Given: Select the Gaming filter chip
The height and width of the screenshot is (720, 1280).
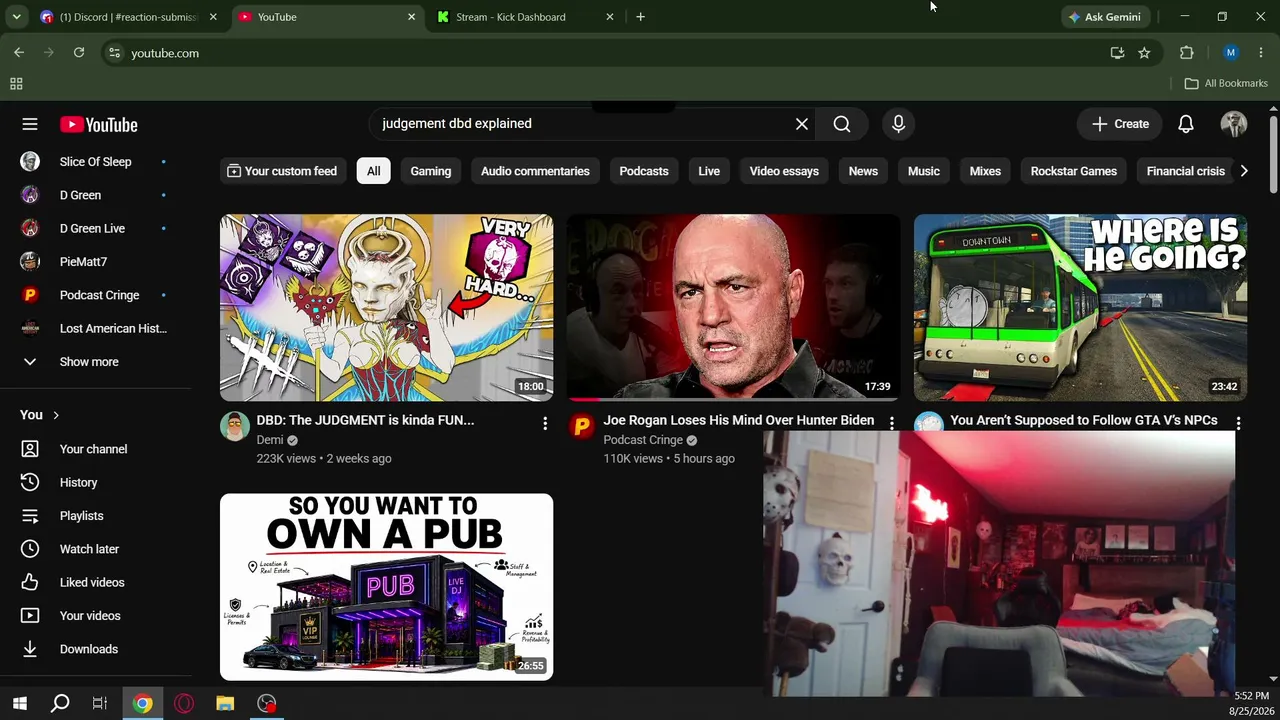Looking at the screenshot, I should coord(431,171).
